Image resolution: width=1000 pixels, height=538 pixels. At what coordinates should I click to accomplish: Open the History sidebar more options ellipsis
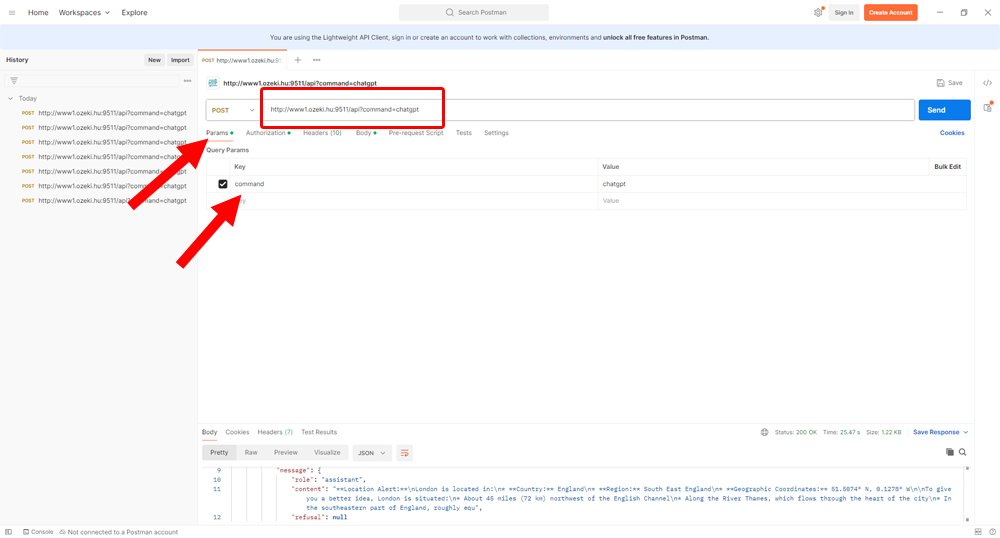188,81
